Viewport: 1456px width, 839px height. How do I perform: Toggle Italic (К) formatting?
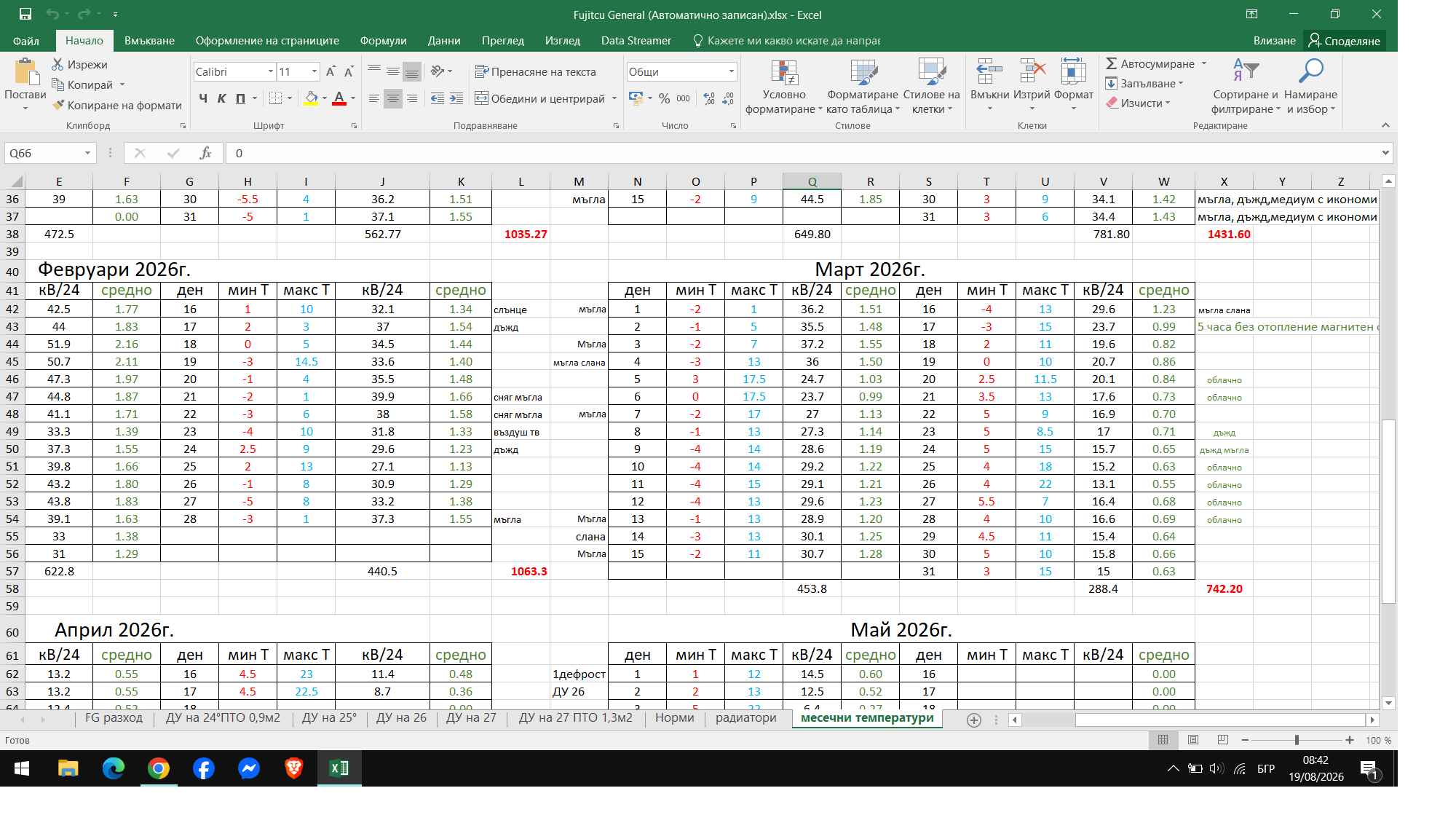coord(221,98)
